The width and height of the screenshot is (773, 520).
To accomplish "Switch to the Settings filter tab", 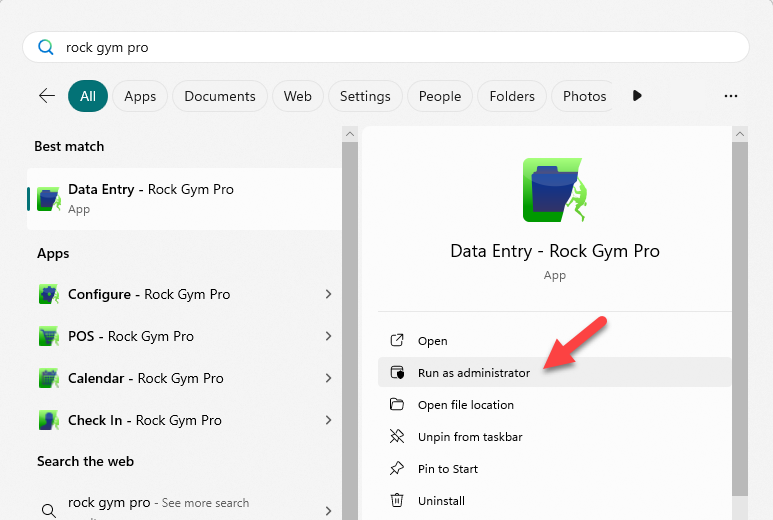I will coord(365,96).
